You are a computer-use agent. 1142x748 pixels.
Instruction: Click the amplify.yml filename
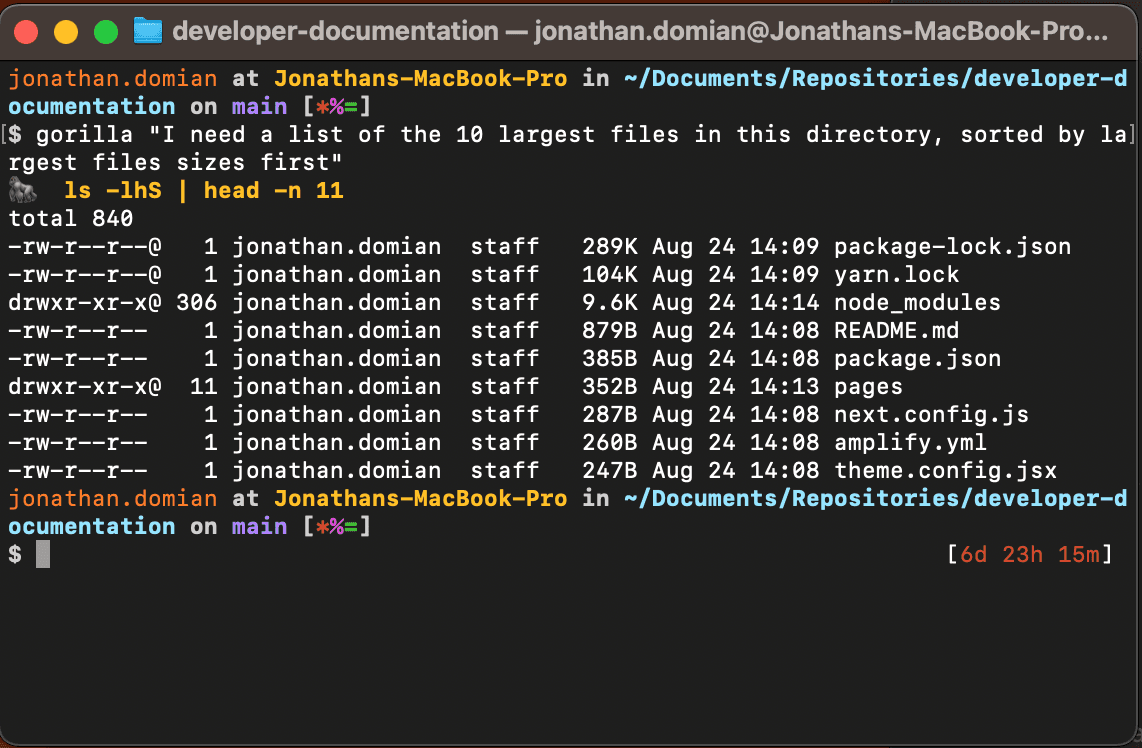click(x=910, y=442)
